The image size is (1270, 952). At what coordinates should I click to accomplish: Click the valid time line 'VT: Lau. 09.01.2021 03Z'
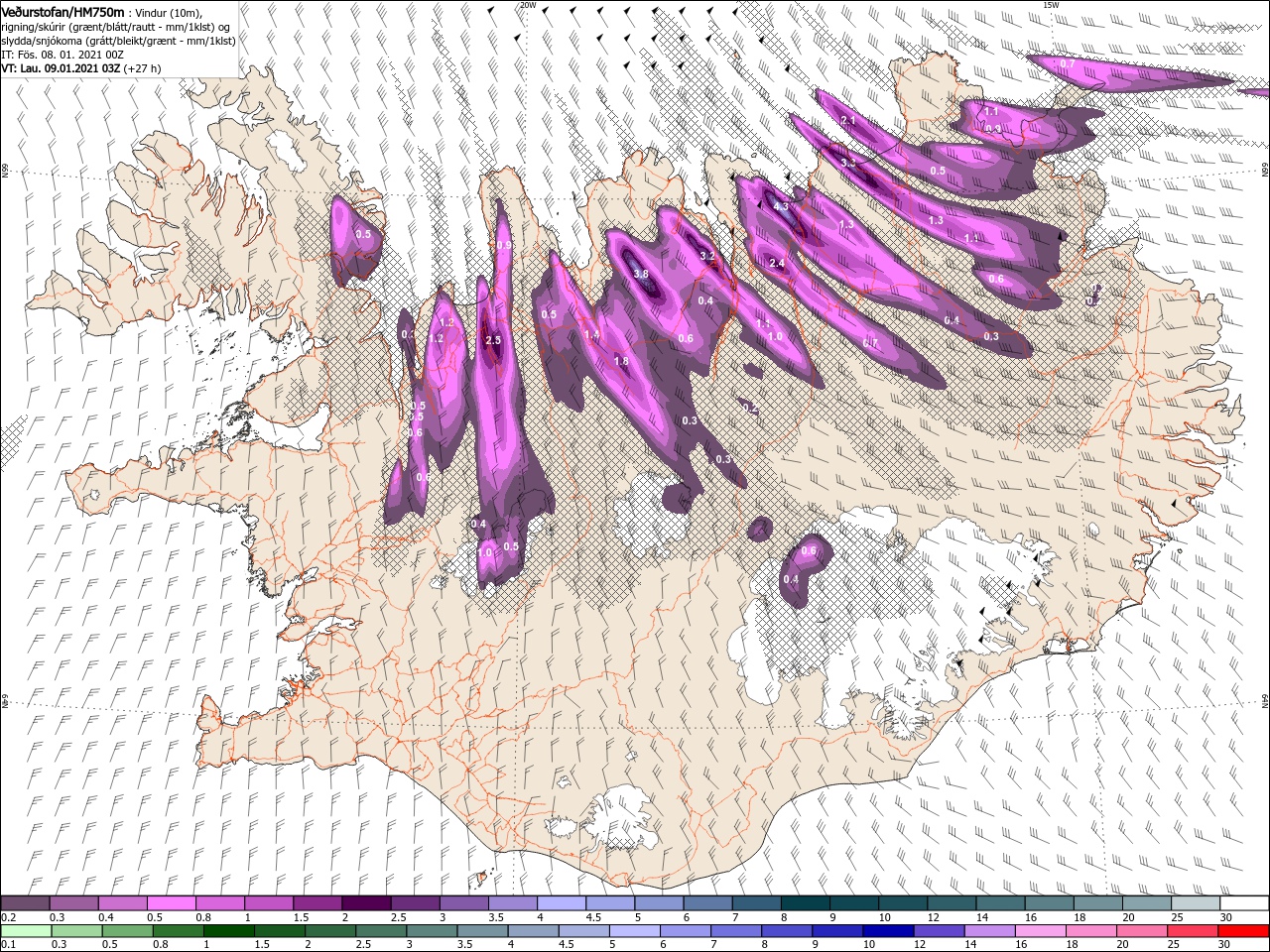[61, 68]
